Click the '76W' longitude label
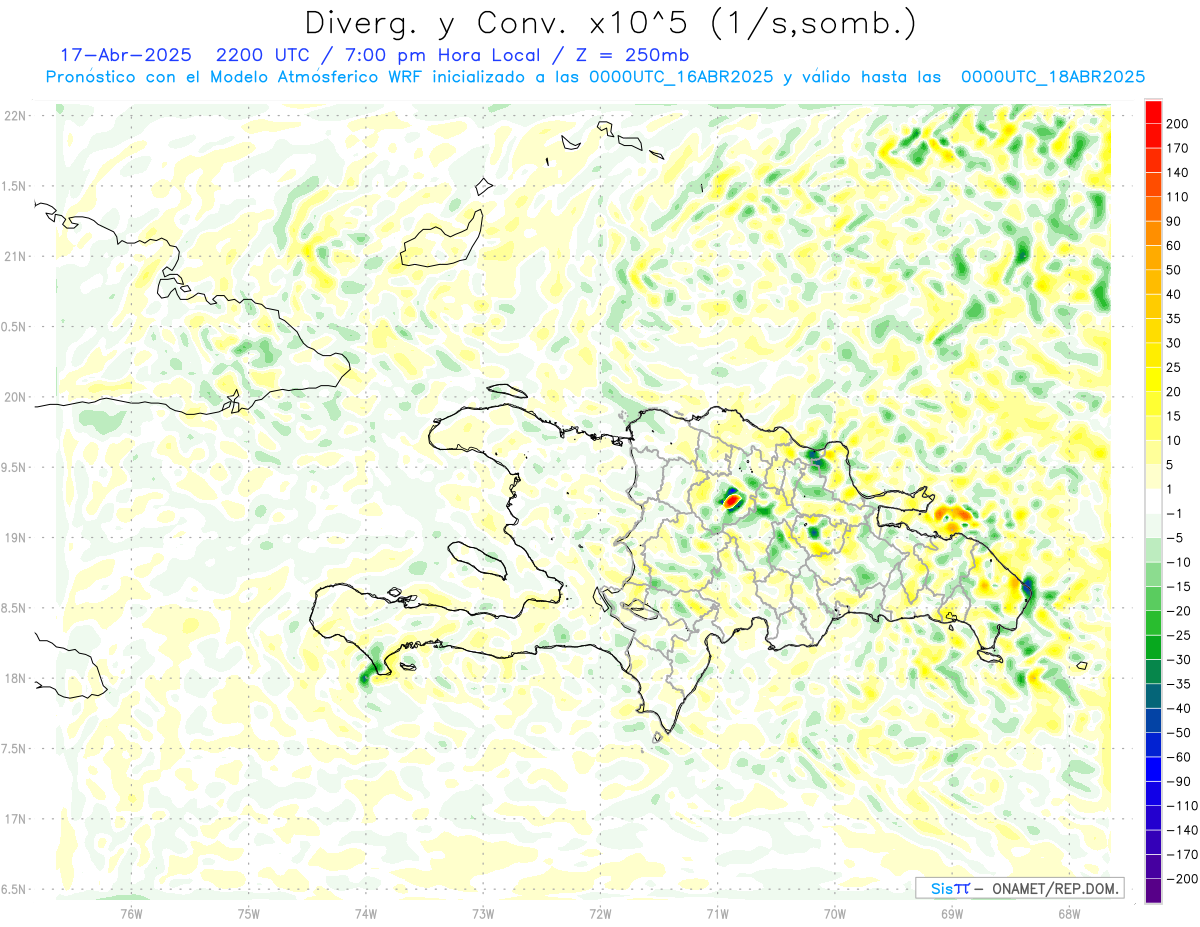 click(x=131, y=913)
